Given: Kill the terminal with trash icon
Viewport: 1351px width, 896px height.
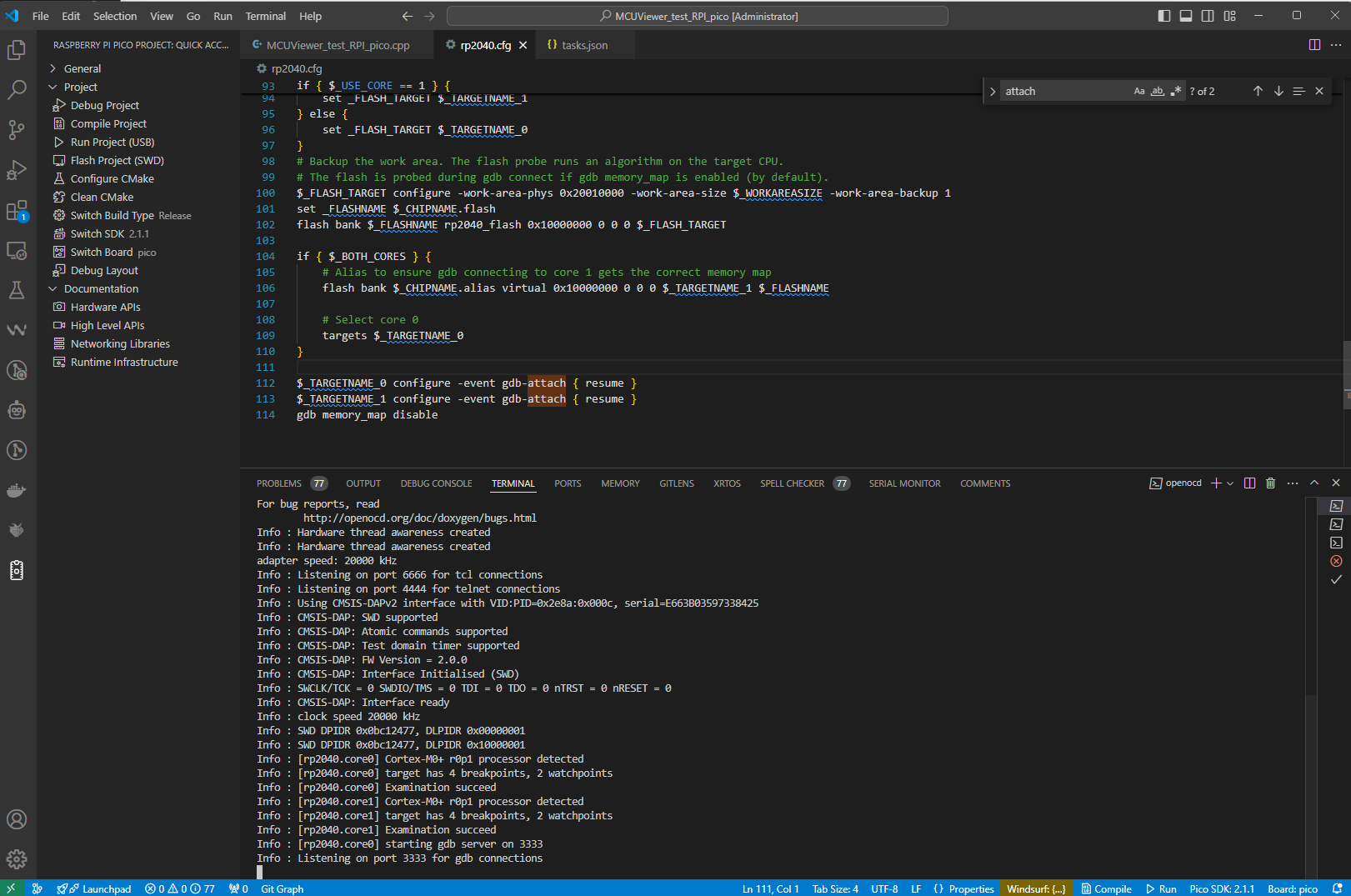Looking at the screenshot, I should click(1270, 483).
